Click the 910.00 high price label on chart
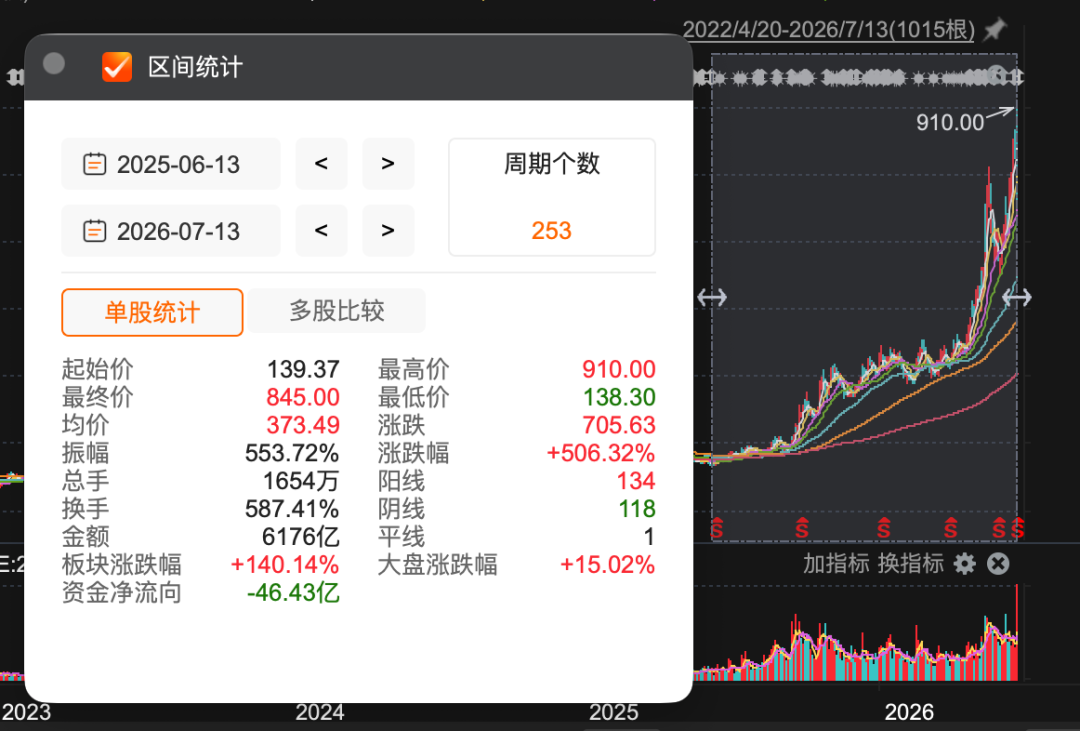This screenshot has width=1080, height=731. [950, 123]
